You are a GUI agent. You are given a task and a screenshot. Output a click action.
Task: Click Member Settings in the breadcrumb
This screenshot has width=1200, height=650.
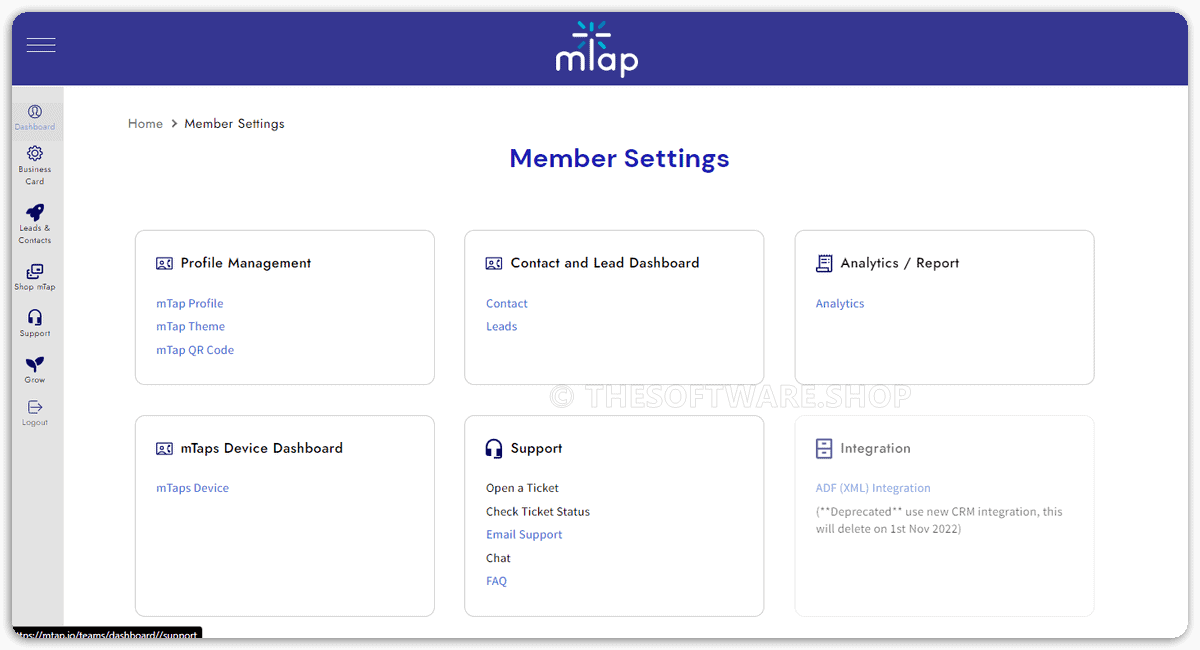234,124
